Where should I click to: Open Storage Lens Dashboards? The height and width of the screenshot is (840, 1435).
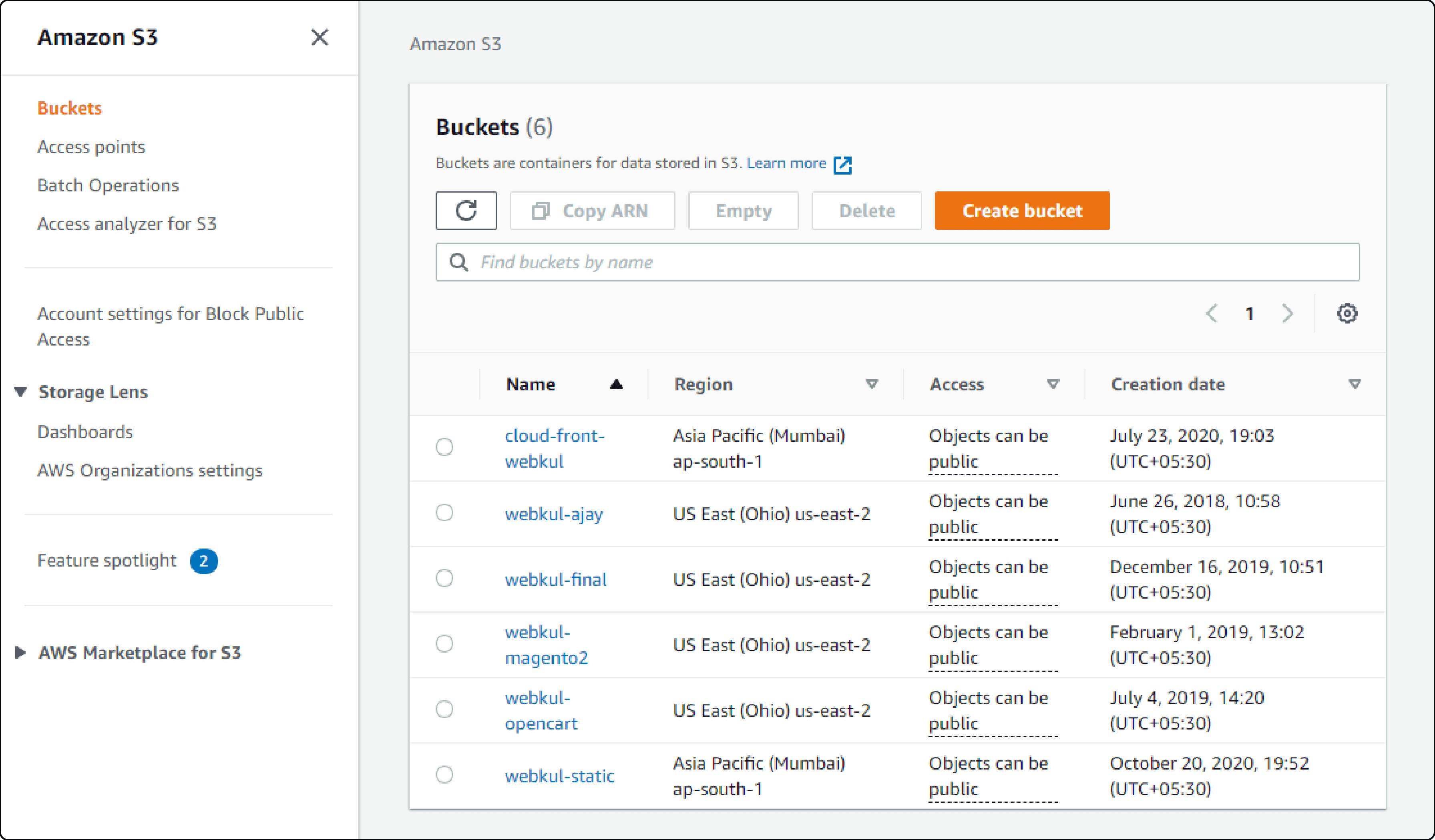coord(85,432)
